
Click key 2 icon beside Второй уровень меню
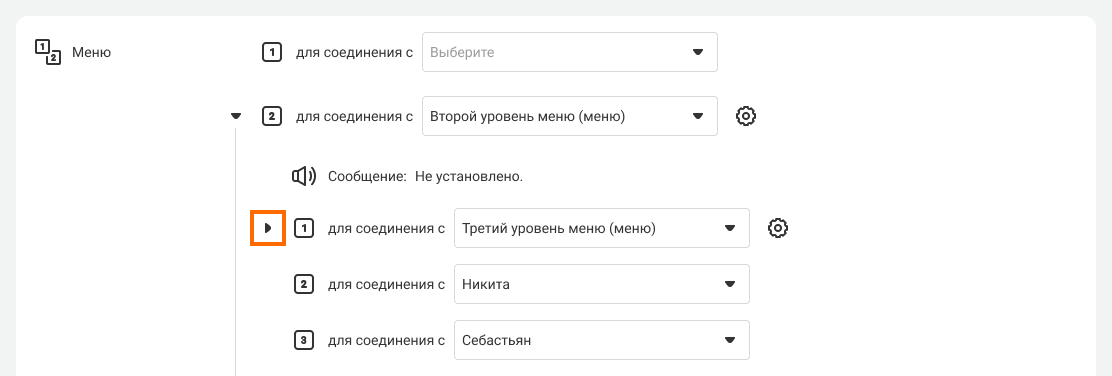272,116
